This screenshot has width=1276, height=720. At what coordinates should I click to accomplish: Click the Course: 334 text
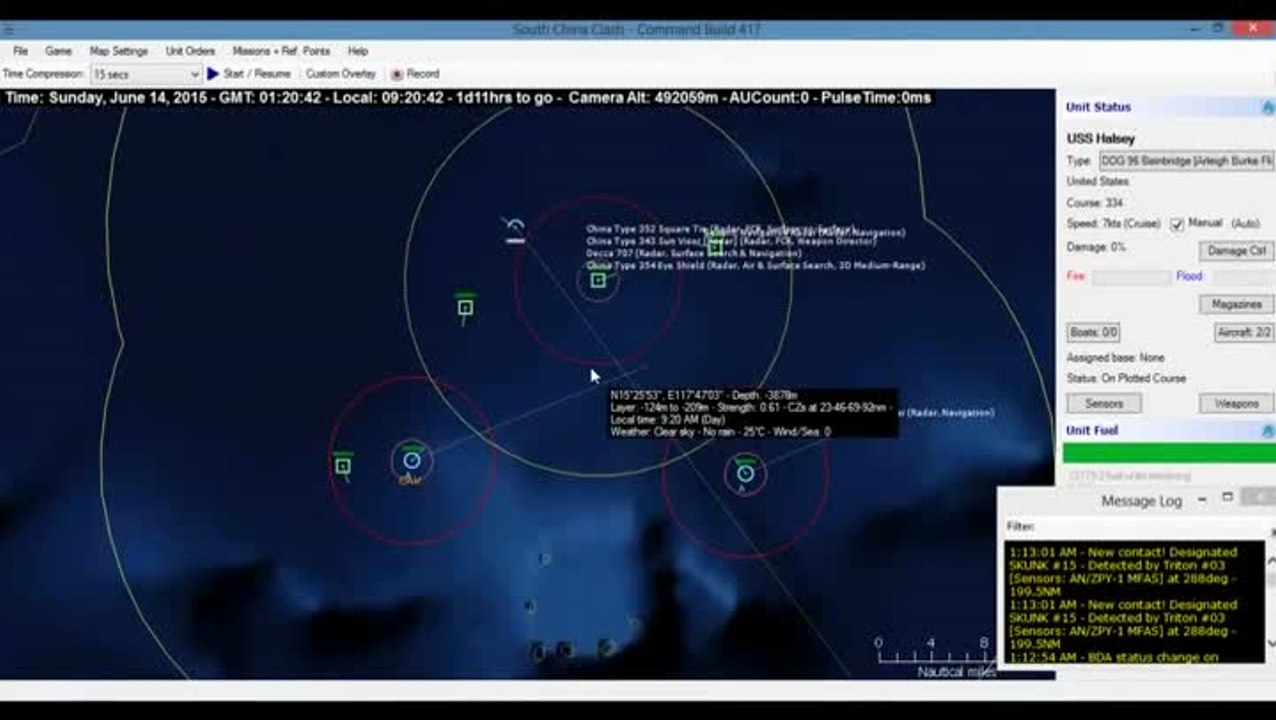[x=1095, y=203]
